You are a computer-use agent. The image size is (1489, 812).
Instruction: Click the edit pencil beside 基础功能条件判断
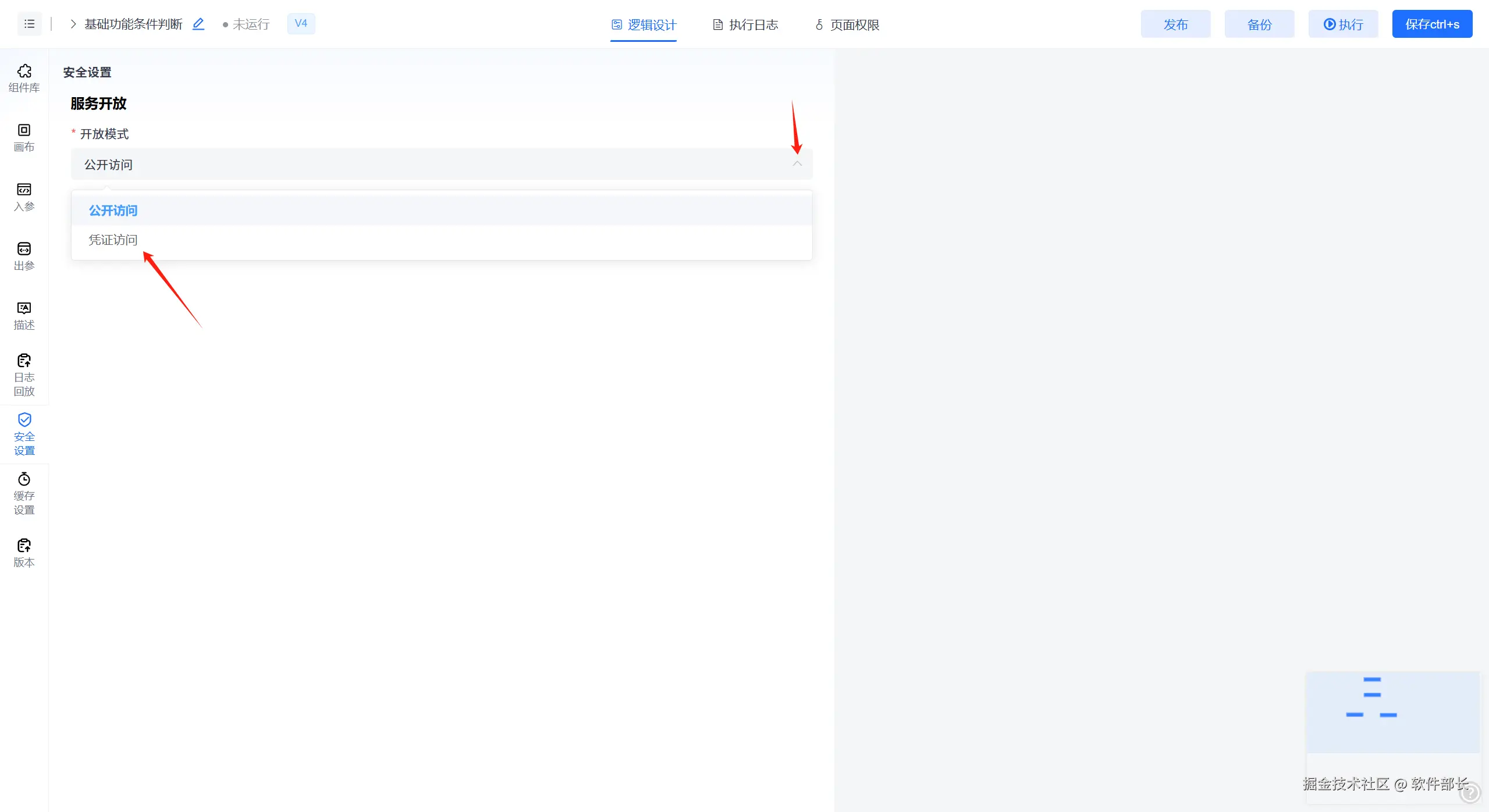198,24
